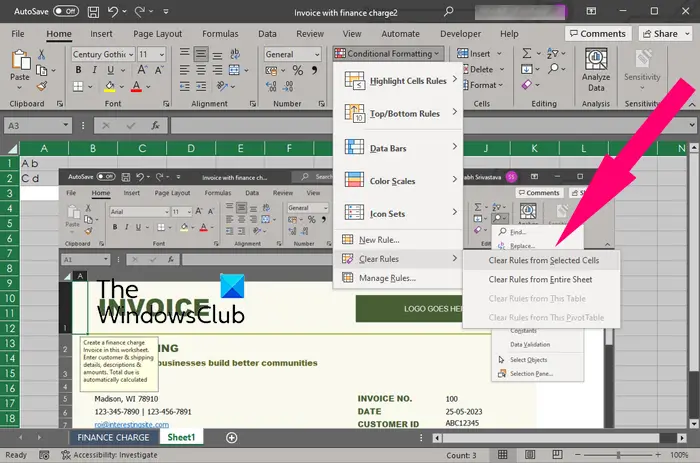Screen dimensions: 700x463
Task: Select Normal view in status bar
Action: click(x=503, y=455)
